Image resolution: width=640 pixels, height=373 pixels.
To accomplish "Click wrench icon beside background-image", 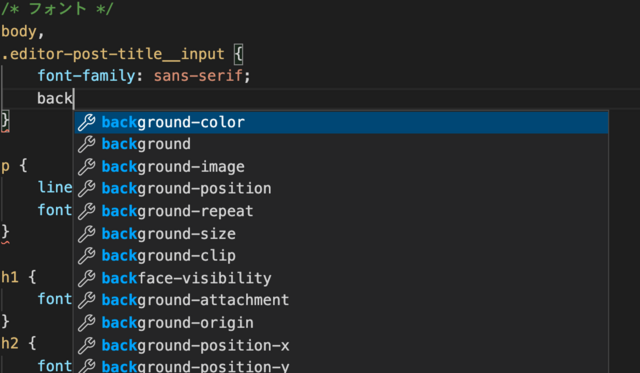I will pos(87,167).
